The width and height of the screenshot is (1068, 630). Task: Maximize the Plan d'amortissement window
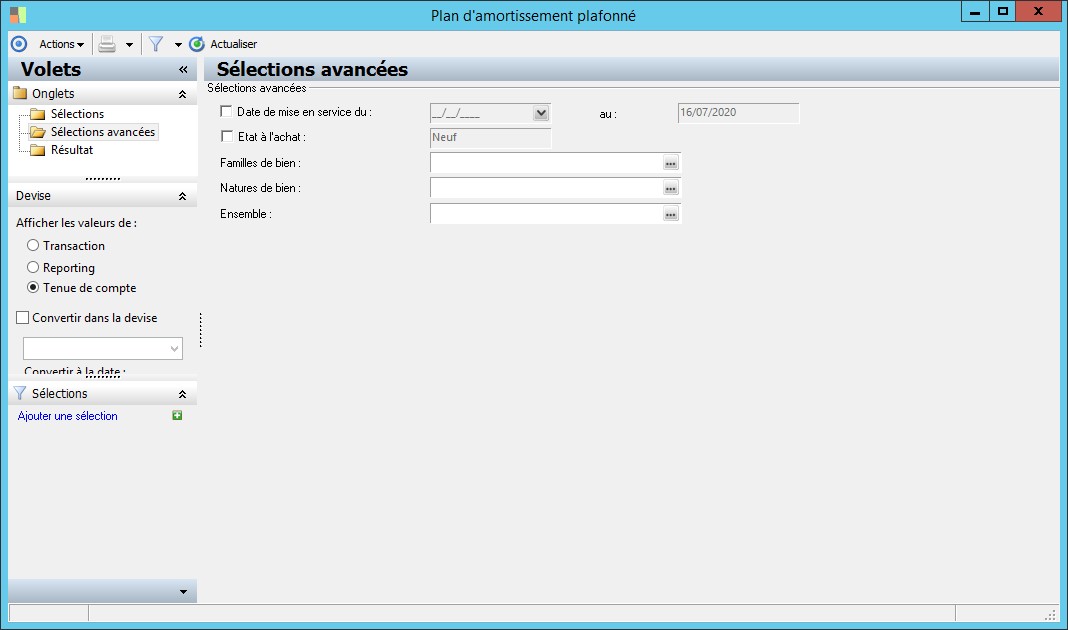(x=1003, y=12)
